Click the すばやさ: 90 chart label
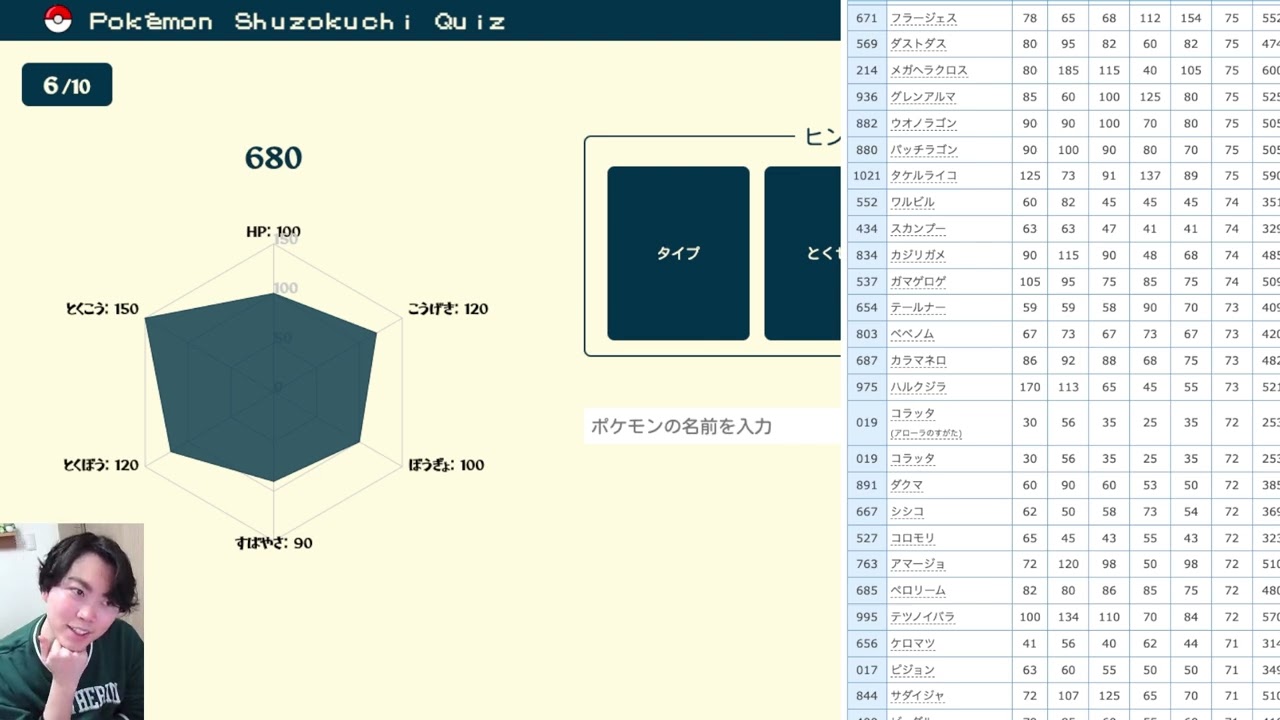This screenshot has height=720, width=1280. coord(274,543)
